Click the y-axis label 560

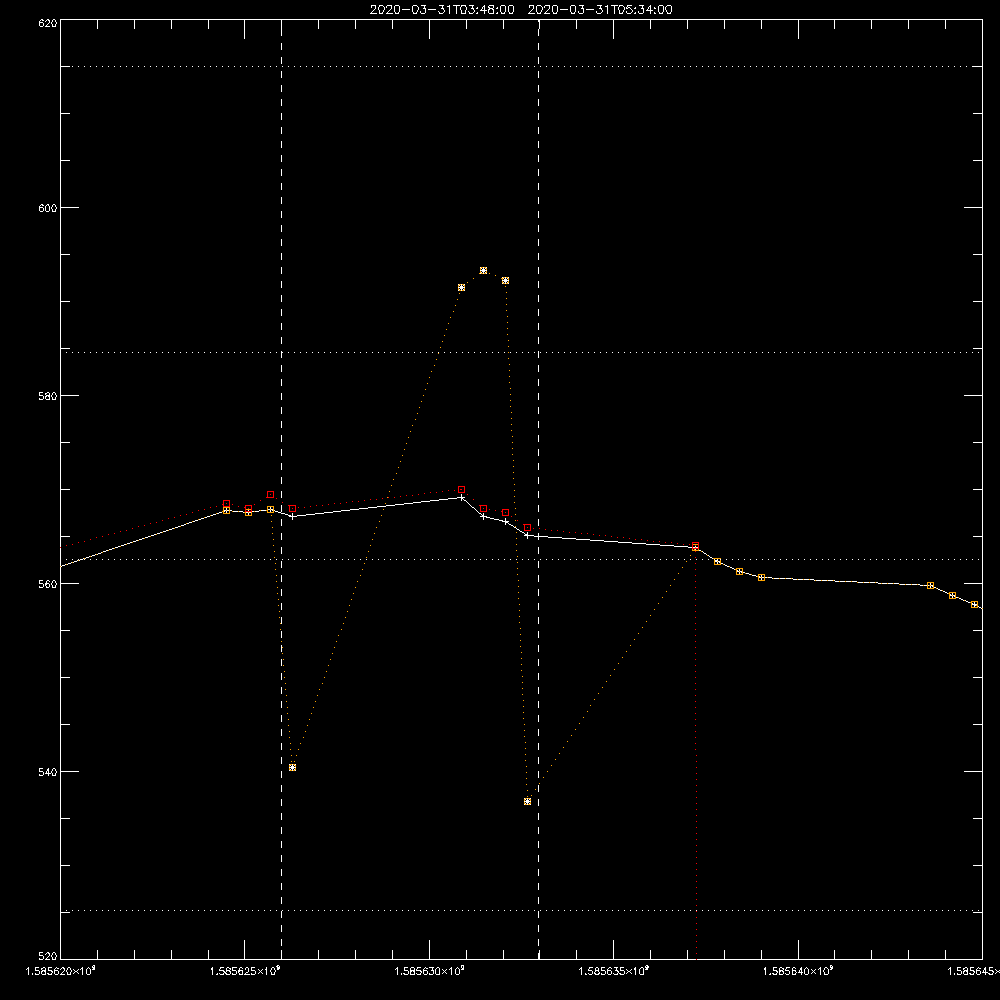coord(48,584)
